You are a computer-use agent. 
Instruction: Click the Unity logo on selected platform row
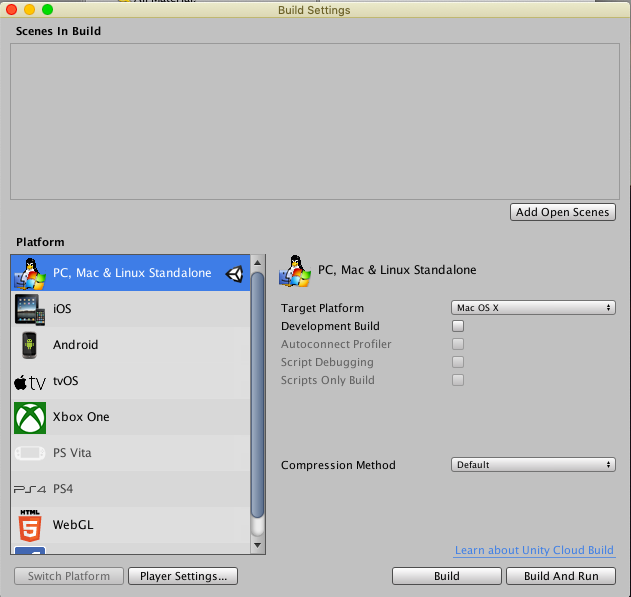point(234,274)
